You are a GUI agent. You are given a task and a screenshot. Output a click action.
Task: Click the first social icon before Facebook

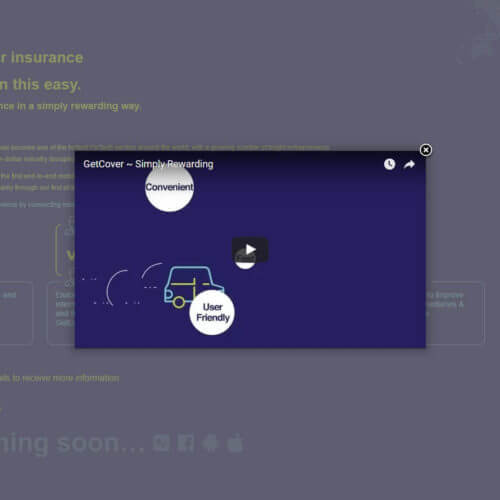point(161,443)
